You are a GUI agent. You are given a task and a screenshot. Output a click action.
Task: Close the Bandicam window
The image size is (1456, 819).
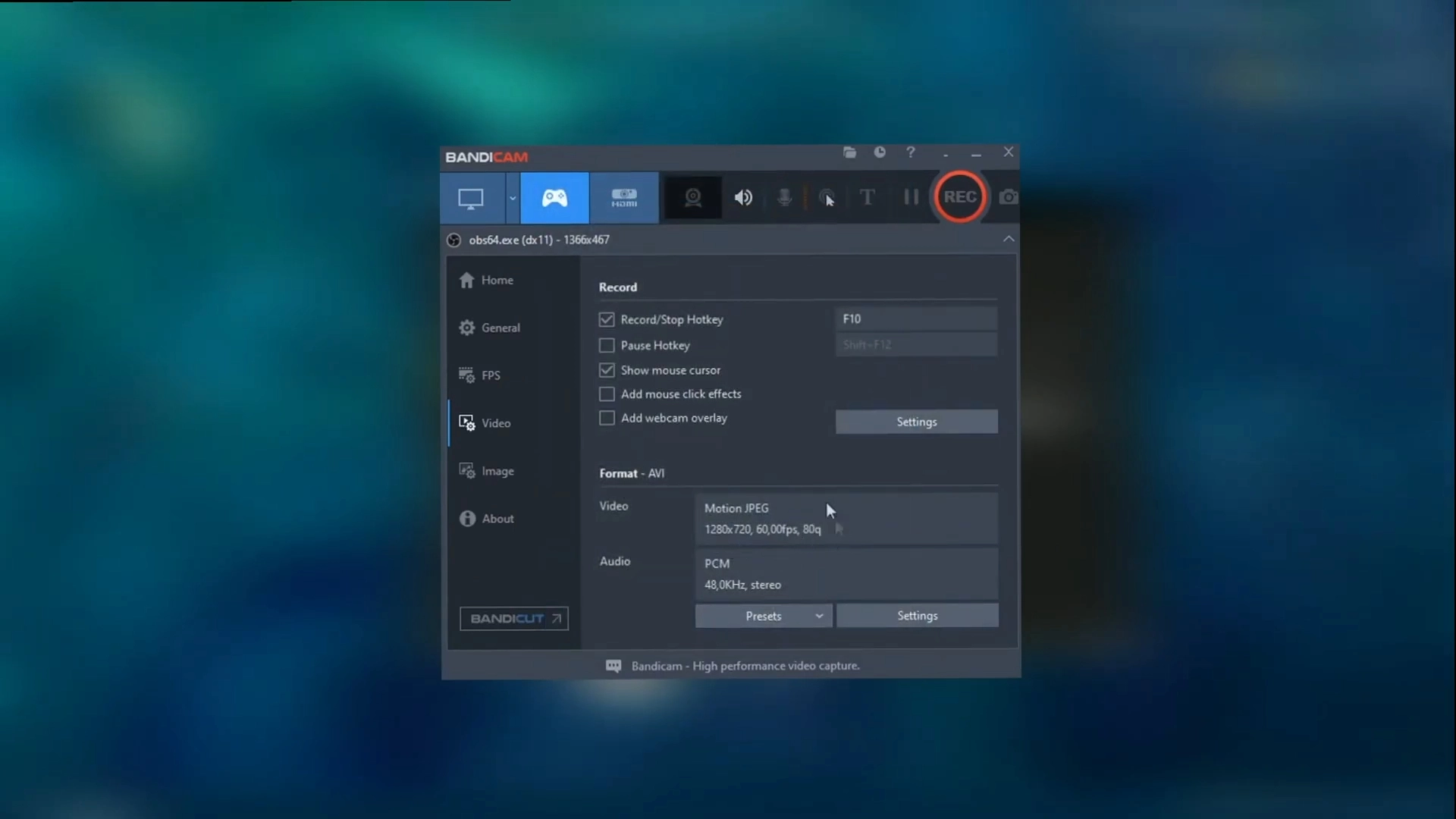click(x=1009, y=152)
